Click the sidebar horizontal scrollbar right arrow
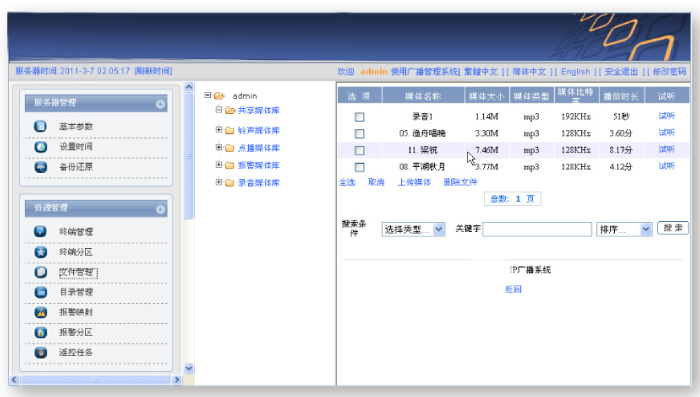The height and width of the screenshot is (397, 700). coord(177,380)
